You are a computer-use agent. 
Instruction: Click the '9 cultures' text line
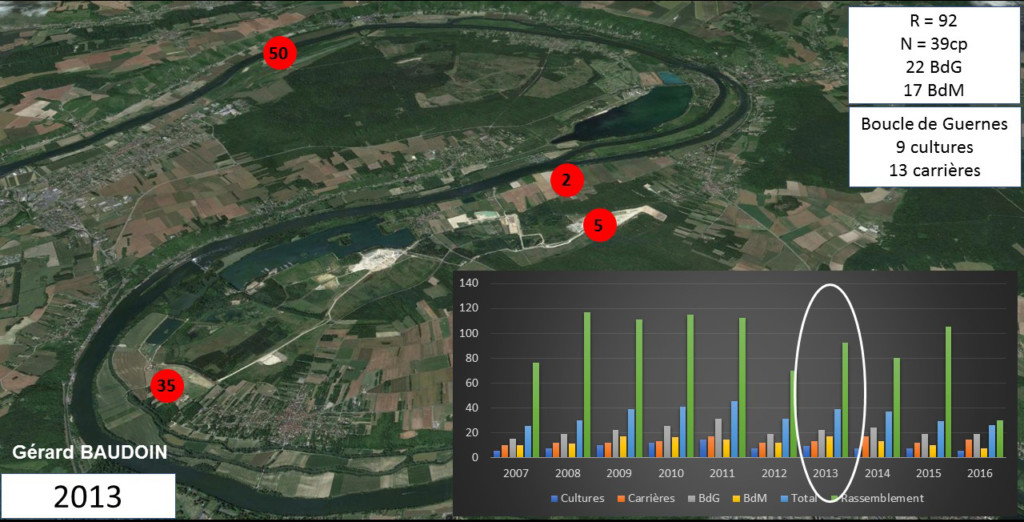pyautogui.click(x=934, y=147)
